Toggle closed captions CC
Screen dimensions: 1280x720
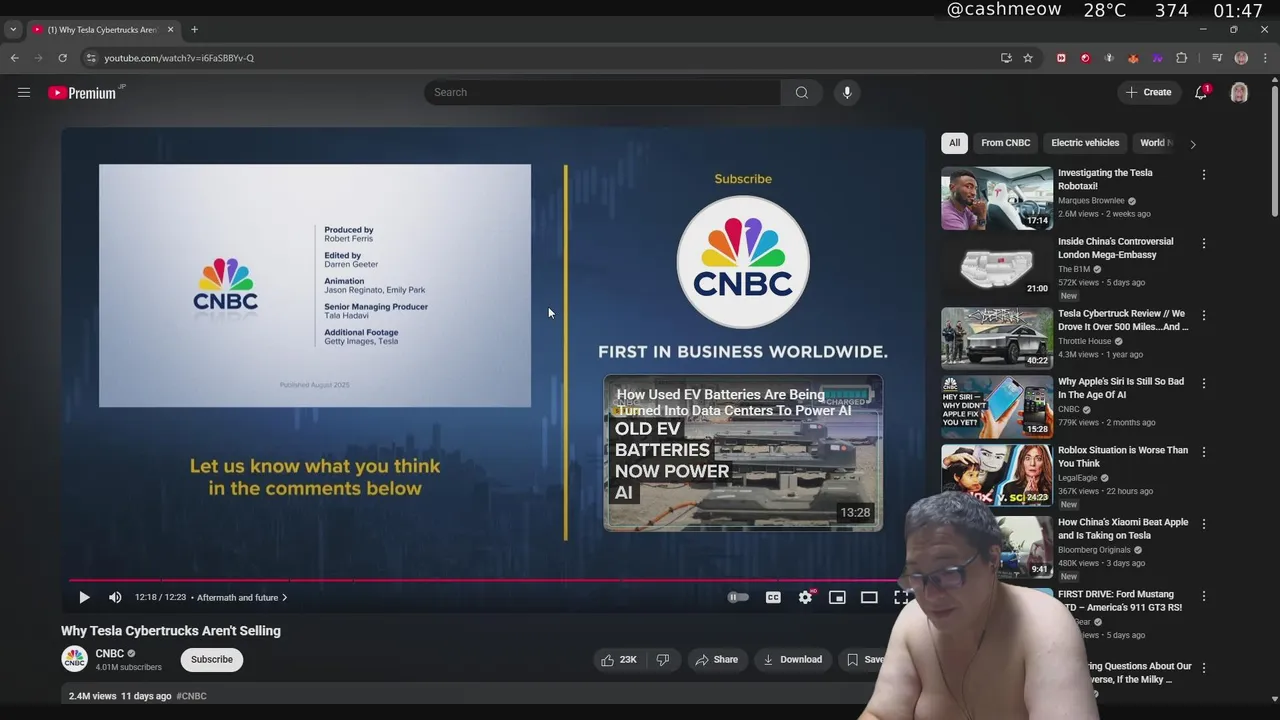point(773,597)
